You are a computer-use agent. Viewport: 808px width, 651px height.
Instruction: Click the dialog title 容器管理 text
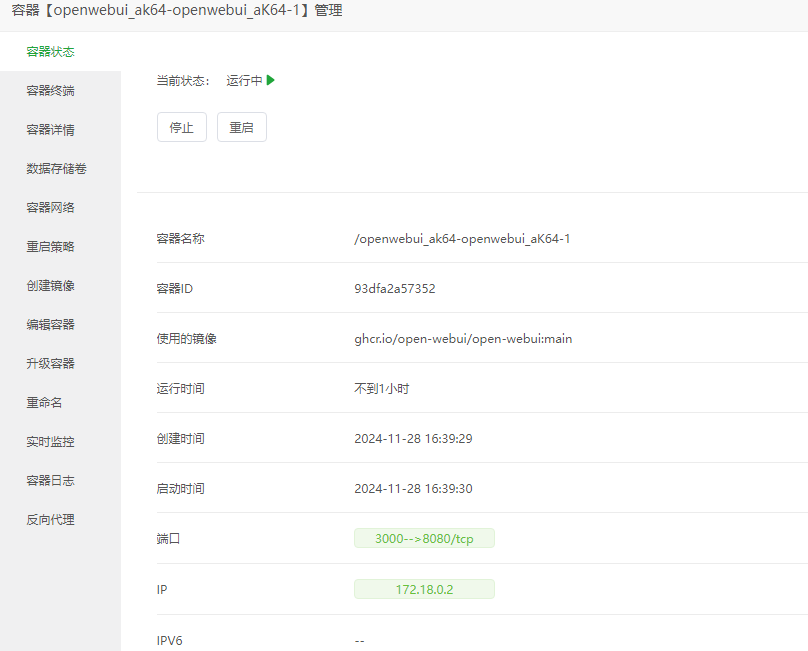pos(177,10)
